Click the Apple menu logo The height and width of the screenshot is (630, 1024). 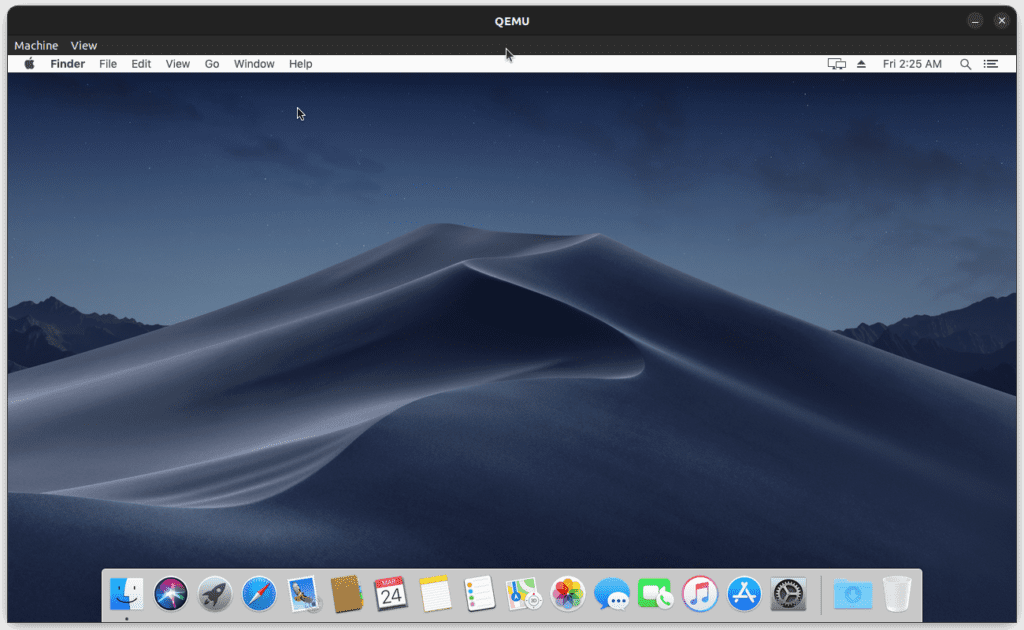tap(29, 63)
